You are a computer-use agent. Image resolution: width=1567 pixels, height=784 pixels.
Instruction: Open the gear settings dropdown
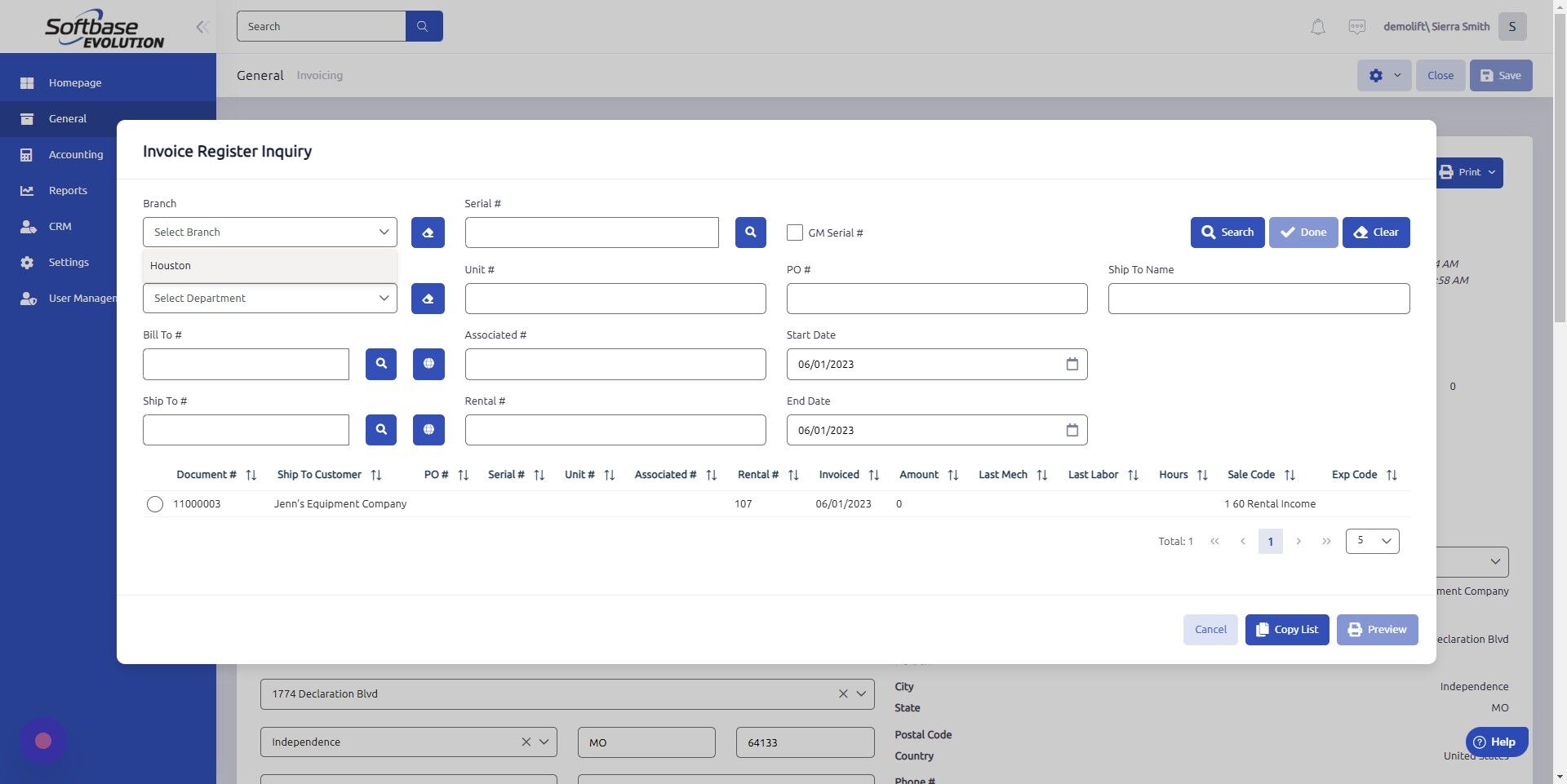[1384, 75]
